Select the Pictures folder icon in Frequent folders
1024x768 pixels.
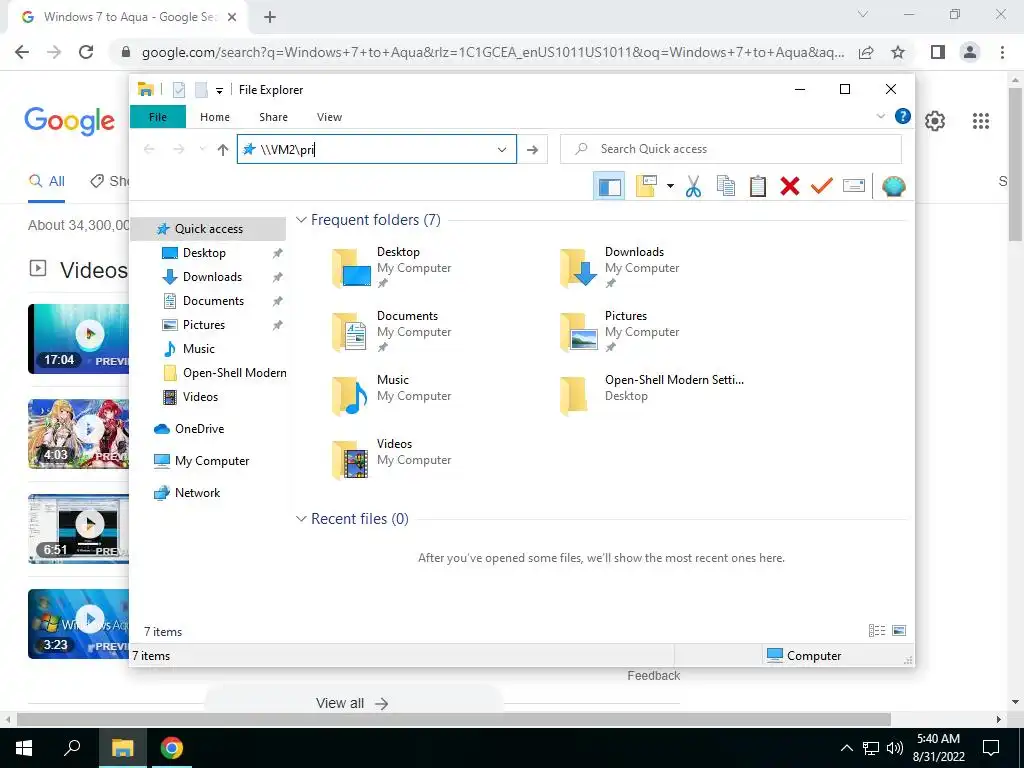click(579, 332)
